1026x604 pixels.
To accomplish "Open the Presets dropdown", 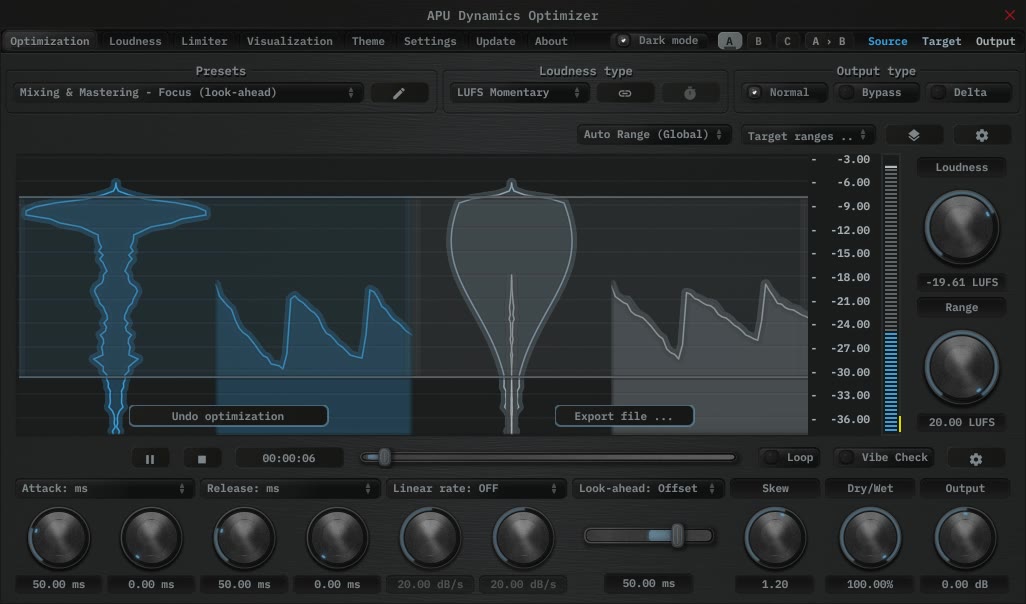I will (188, 93).
